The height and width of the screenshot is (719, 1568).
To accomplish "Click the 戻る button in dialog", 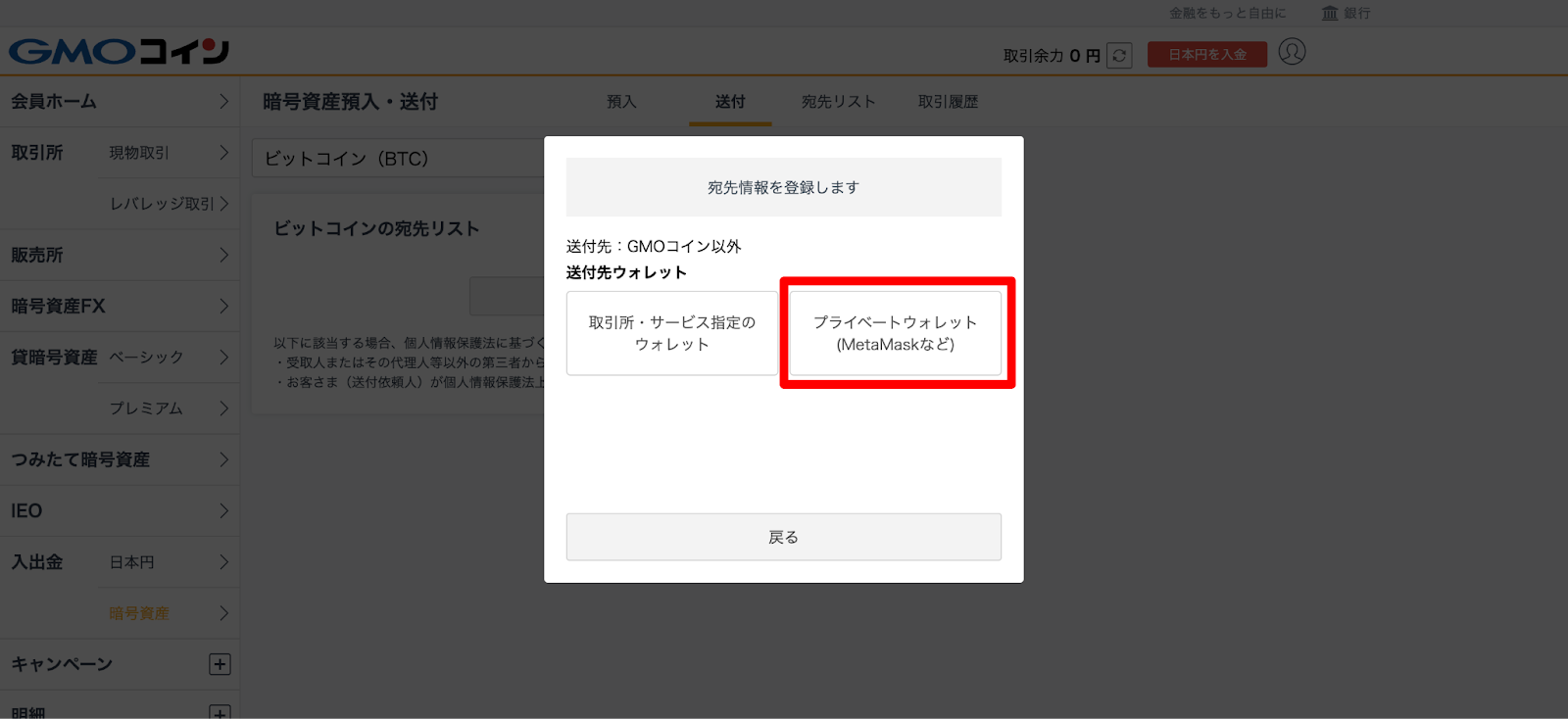I will [x=784, y=537].
